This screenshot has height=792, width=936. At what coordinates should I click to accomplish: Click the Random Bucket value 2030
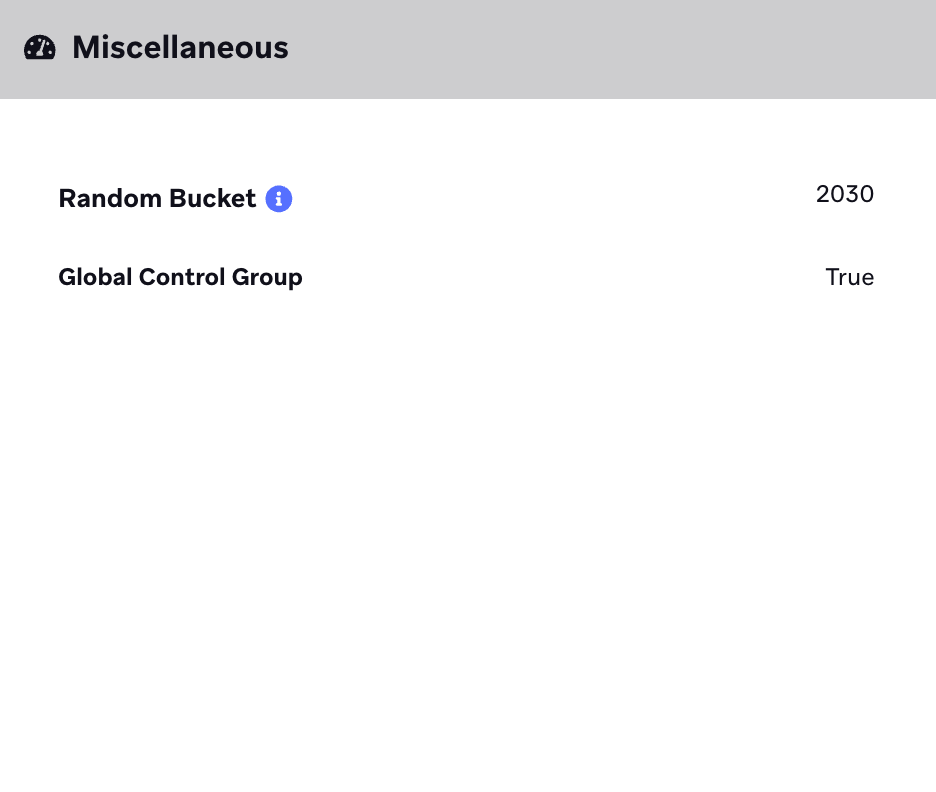click(845, 194)
